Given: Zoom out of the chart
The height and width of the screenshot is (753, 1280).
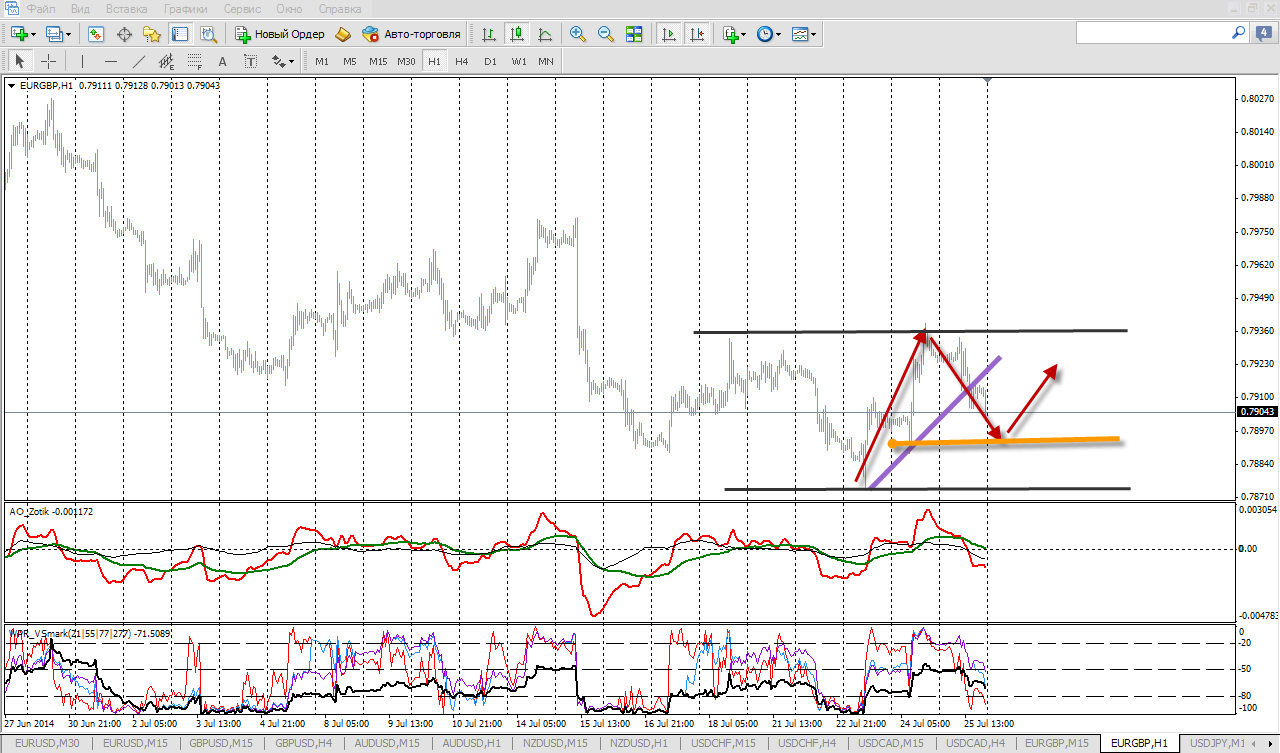Looking at the screenshot, I should [606, 34].
